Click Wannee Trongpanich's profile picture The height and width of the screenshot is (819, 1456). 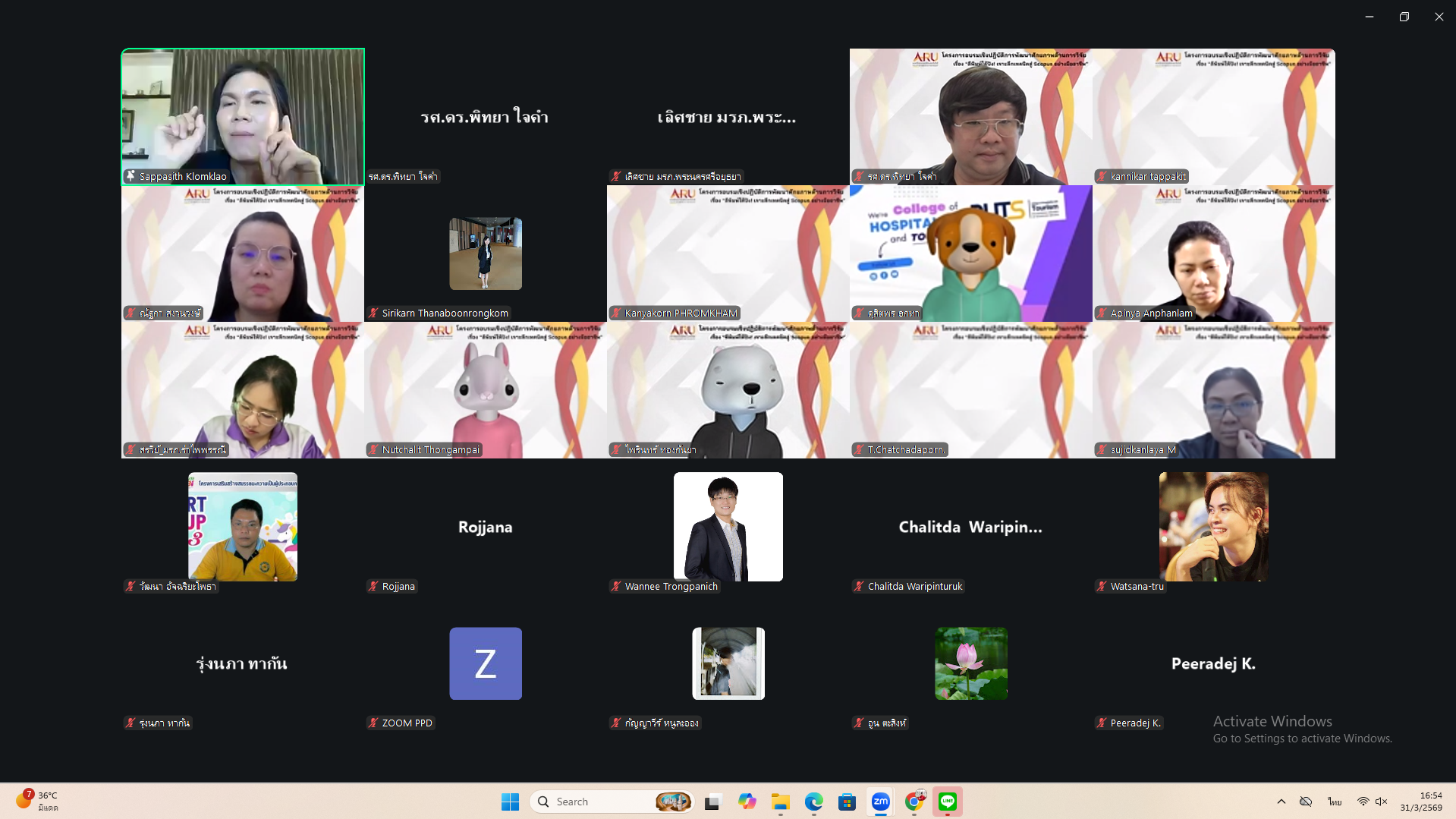(728, 527)
